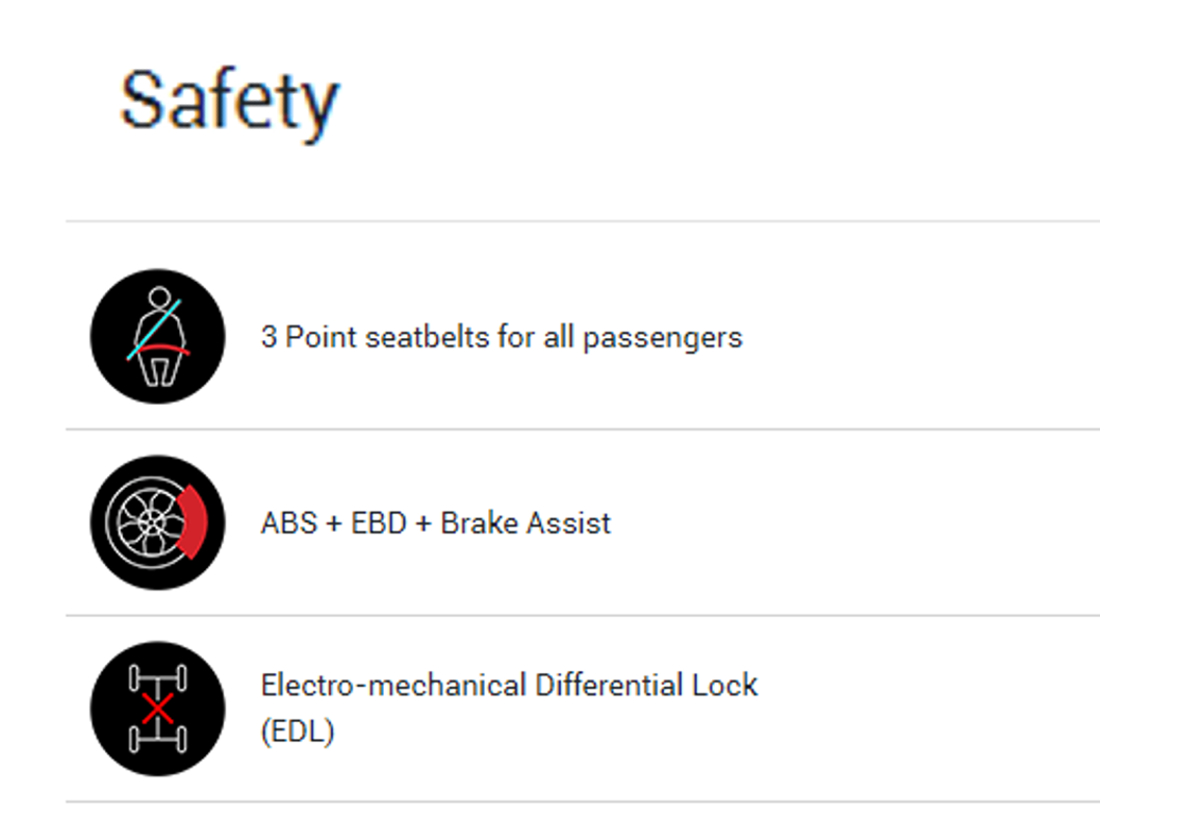The height and width of the screenshot is (836, 1200).
Task: Click the word "passengers" in seatbelt row
Action: pyautogui.click(x=663, y=338)
